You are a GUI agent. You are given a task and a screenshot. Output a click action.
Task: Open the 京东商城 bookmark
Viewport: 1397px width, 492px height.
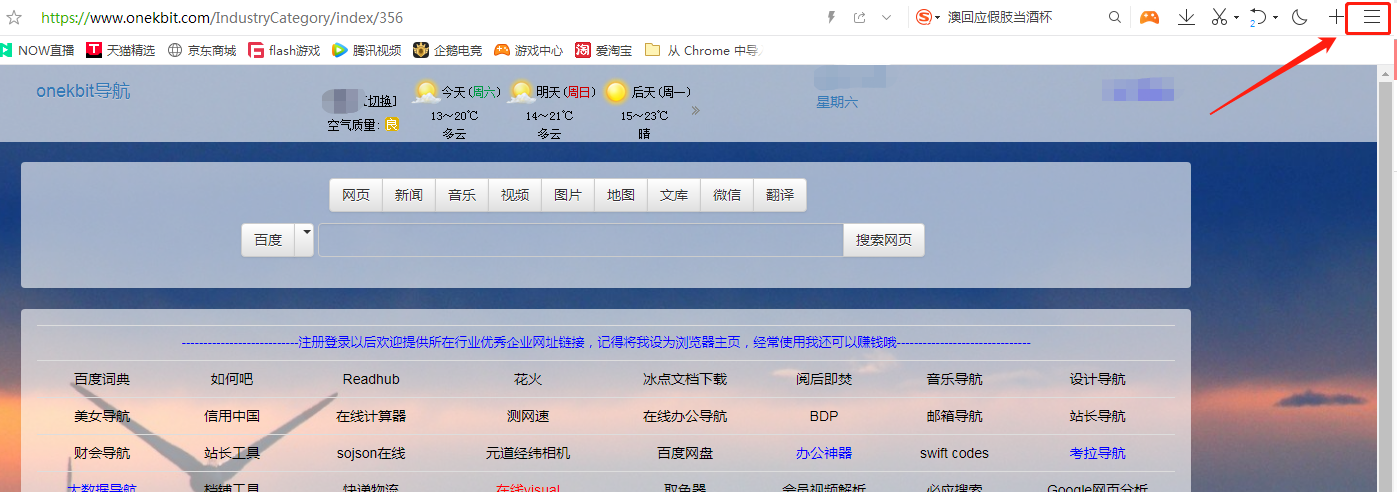tap(201, 50)
